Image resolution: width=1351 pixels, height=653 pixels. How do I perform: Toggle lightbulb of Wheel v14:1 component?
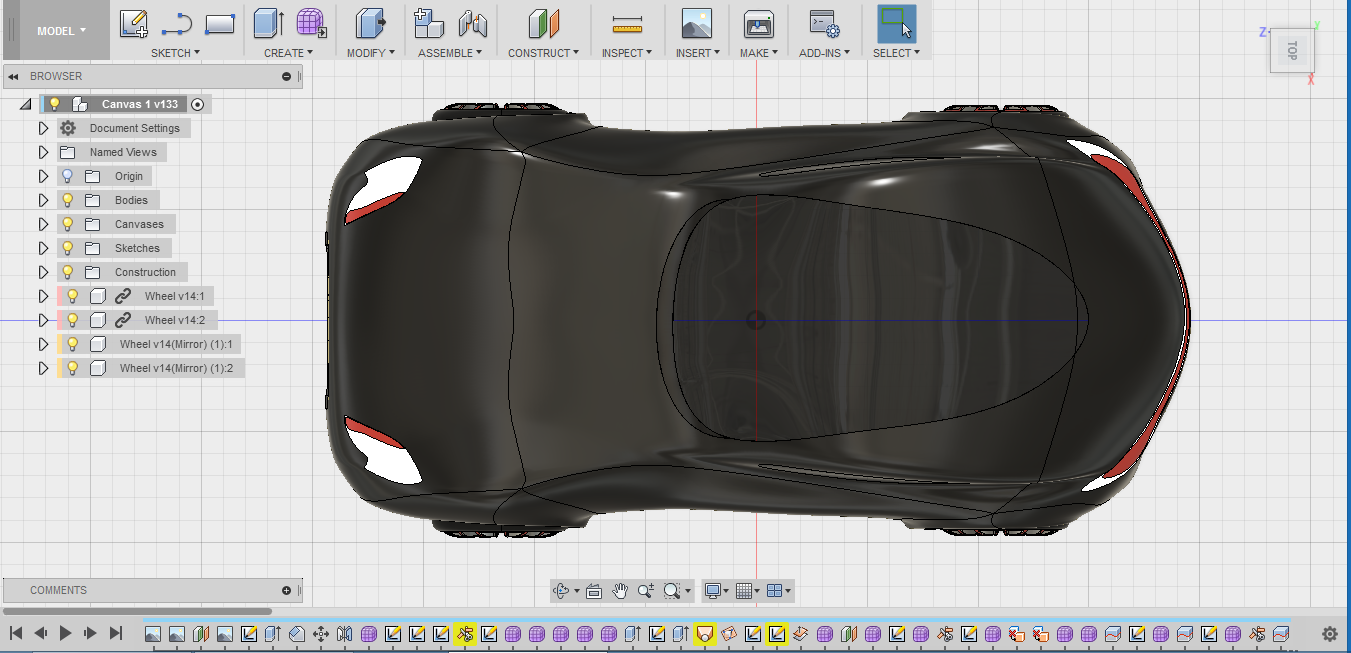coord(72,296)
